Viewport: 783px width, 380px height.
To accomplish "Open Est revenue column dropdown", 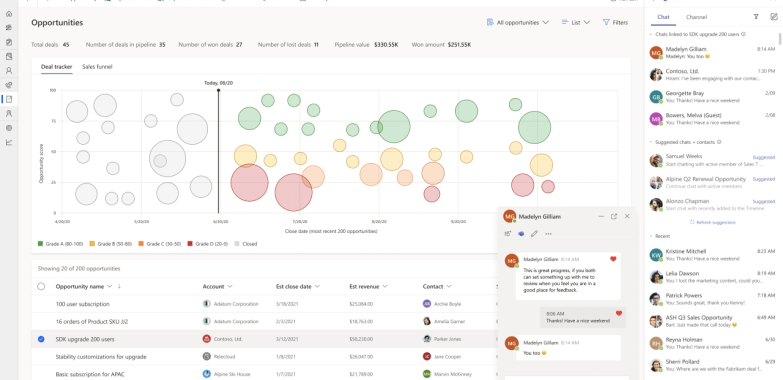I will click(384, 287).
